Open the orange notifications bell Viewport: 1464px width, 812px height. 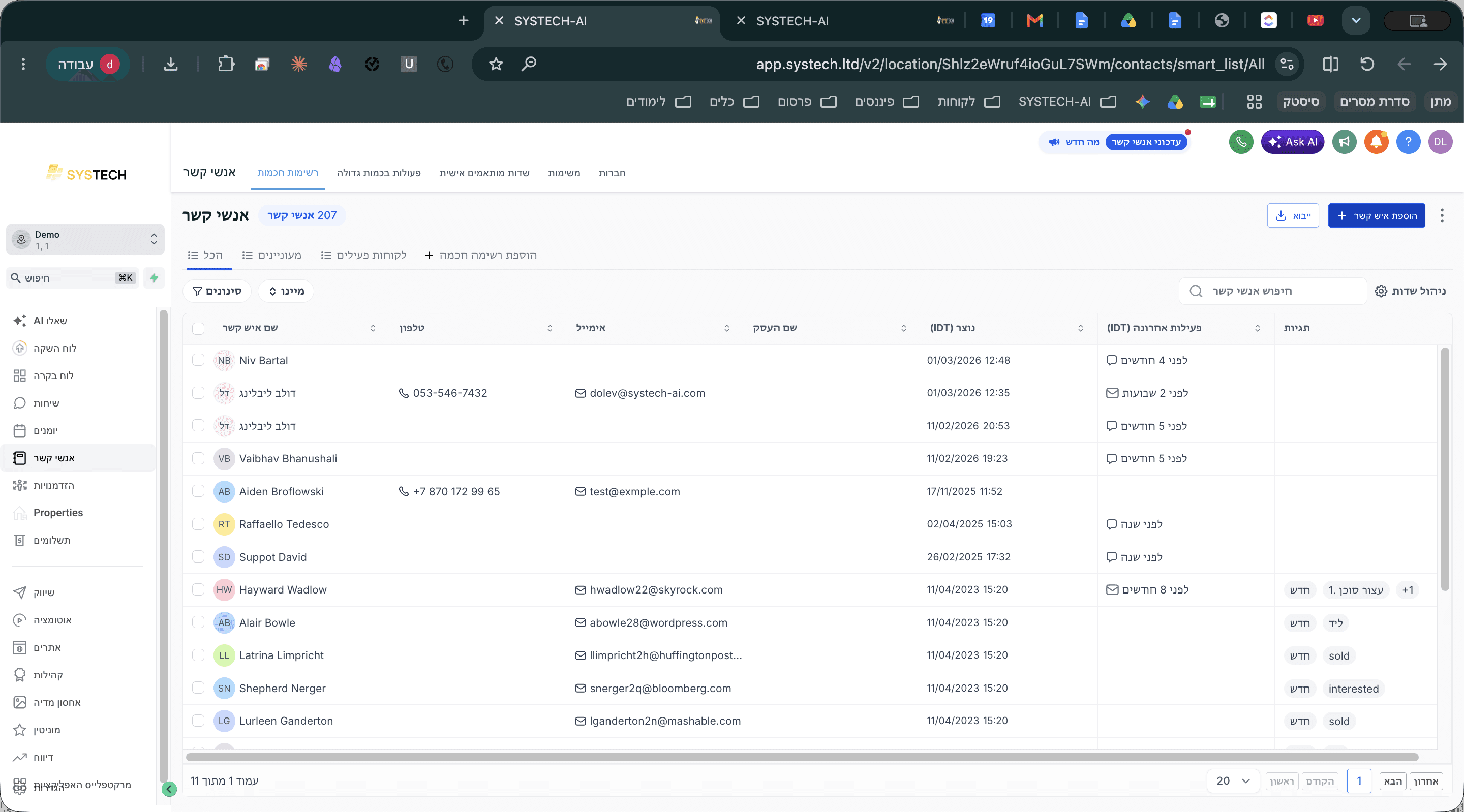[1377, 142]
